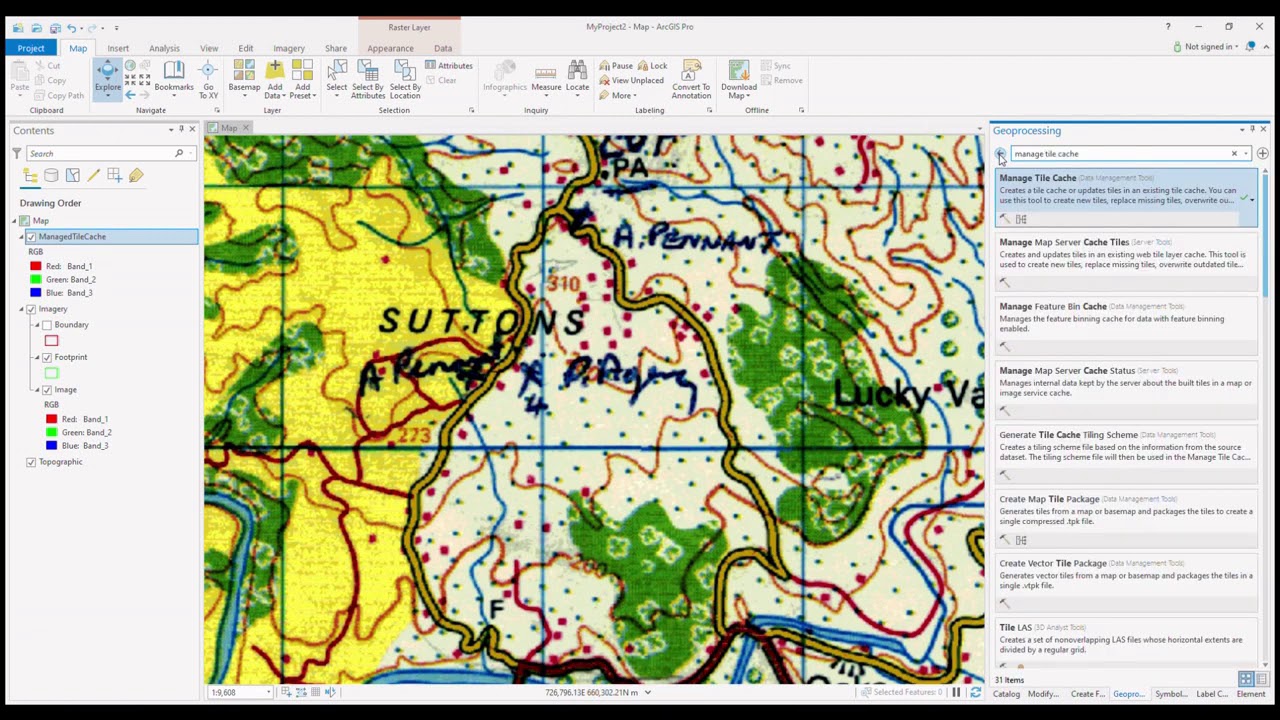
Task: Switch to the Imagery ribbon tab
Action: (x=289, y=48)
